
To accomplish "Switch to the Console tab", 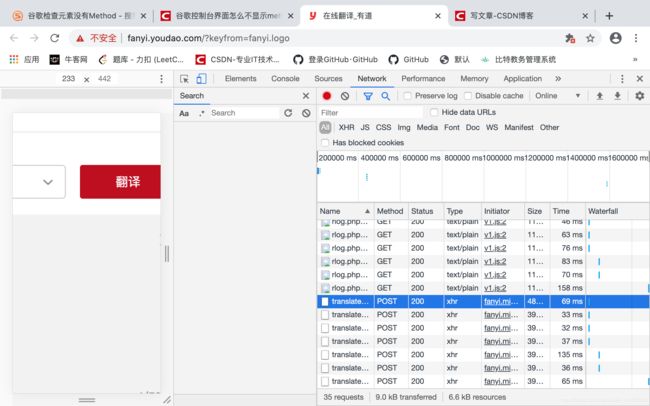I will coord(285,79).
